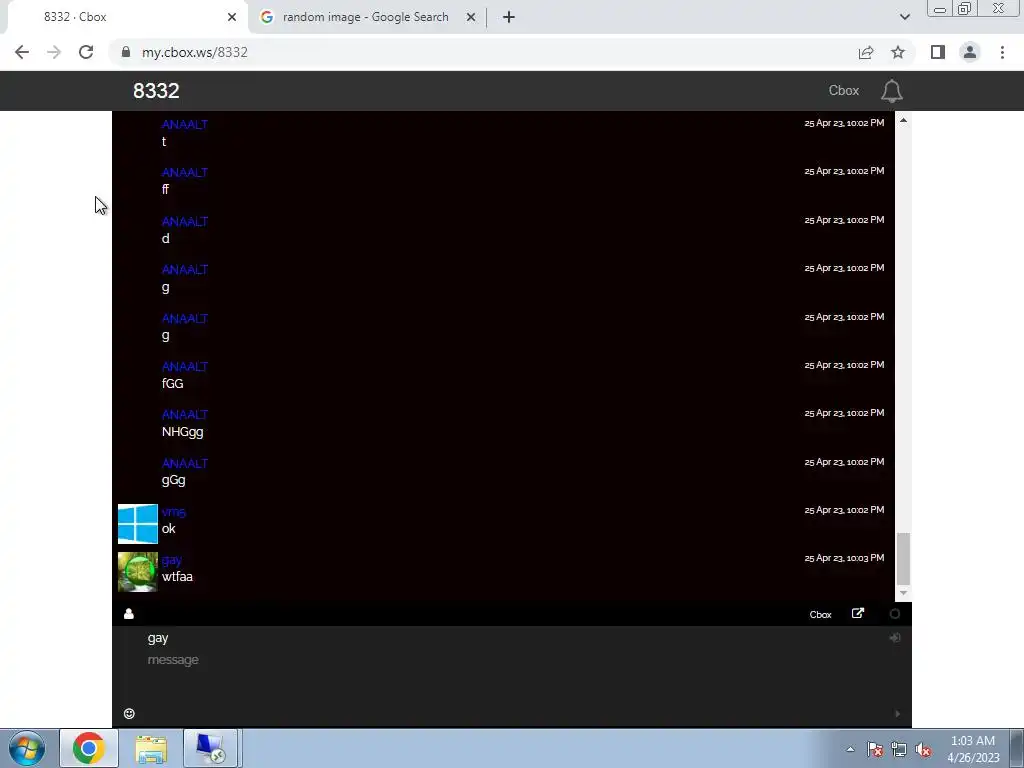Click ANAALT username above fGG message
This screenshot has width=1024, height=768.
point(185,367)
